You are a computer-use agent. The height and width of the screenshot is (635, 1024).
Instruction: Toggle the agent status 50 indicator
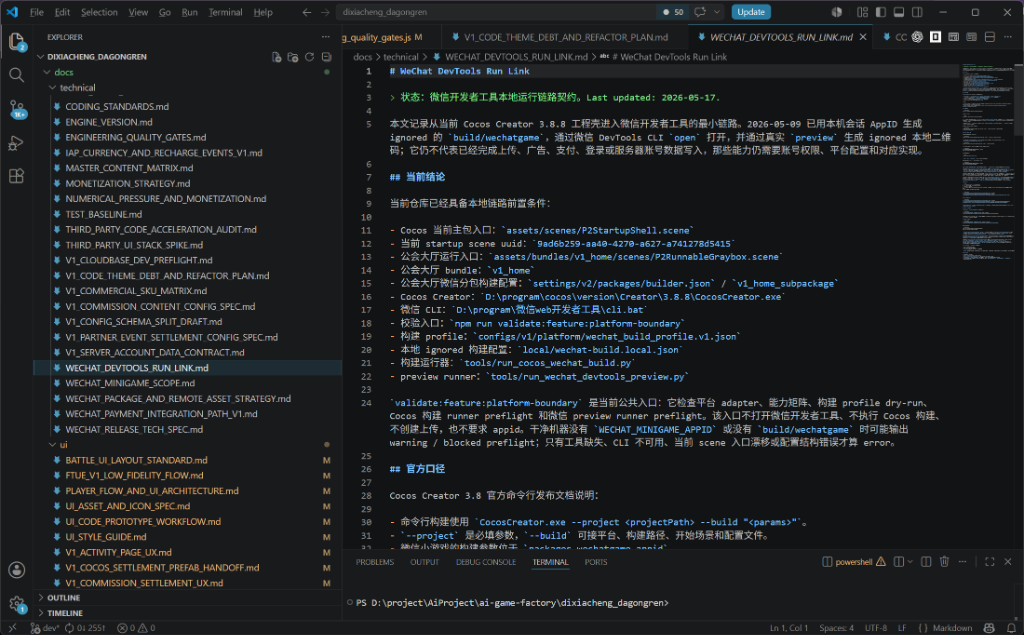click(673, 12)
